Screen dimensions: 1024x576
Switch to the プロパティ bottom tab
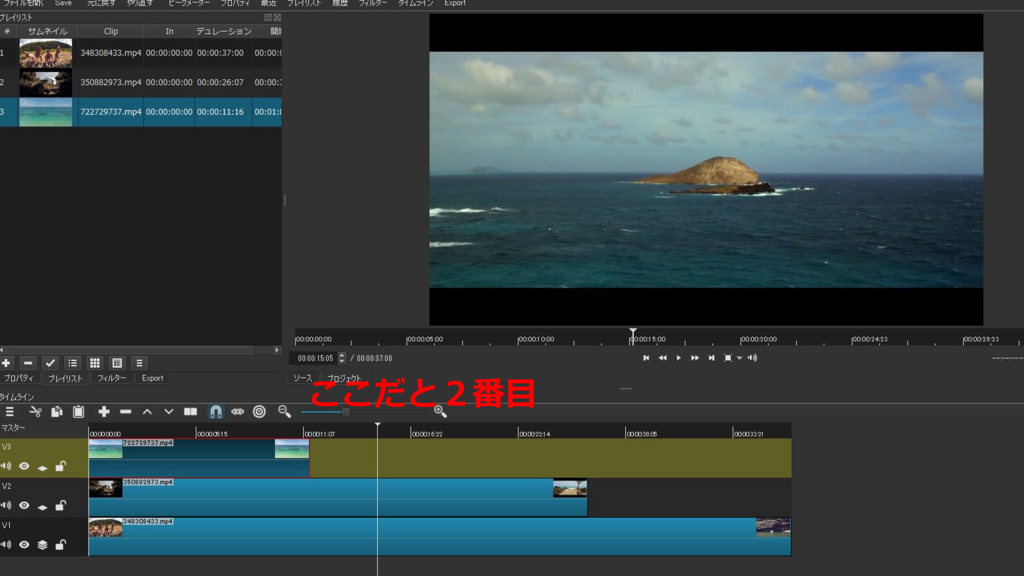pyautogui.click(x=18, y=378)
